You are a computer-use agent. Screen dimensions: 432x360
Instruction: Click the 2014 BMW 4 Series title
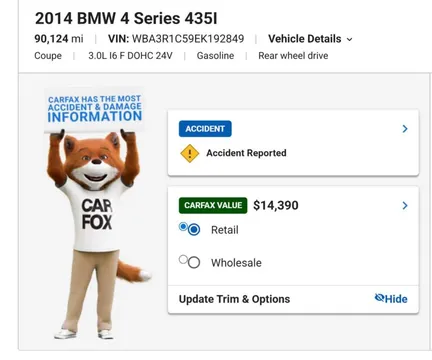point(126,18)
